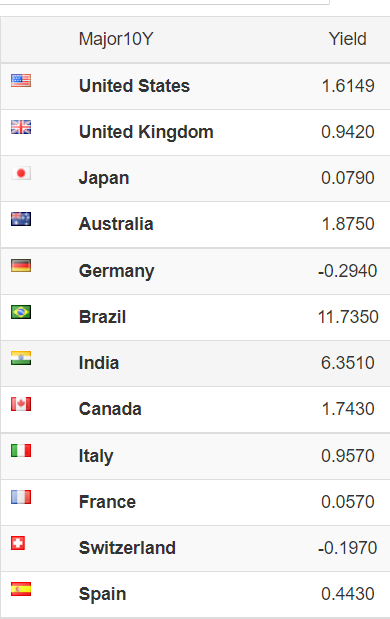This screenshot has width=390, height=619.
Task: Open the France bond link
Action: [x=107, y=502]
